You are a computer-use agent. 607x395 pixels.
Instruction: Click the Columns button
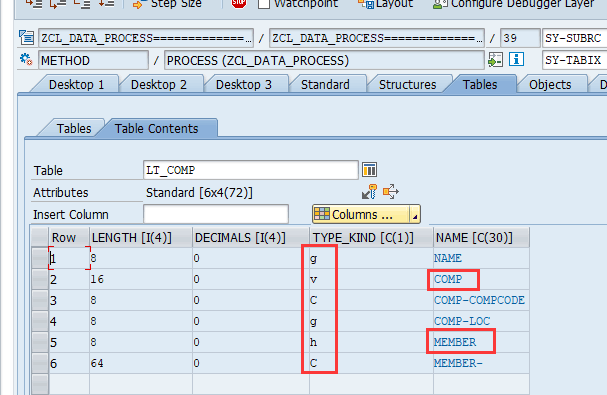(361, 214)
